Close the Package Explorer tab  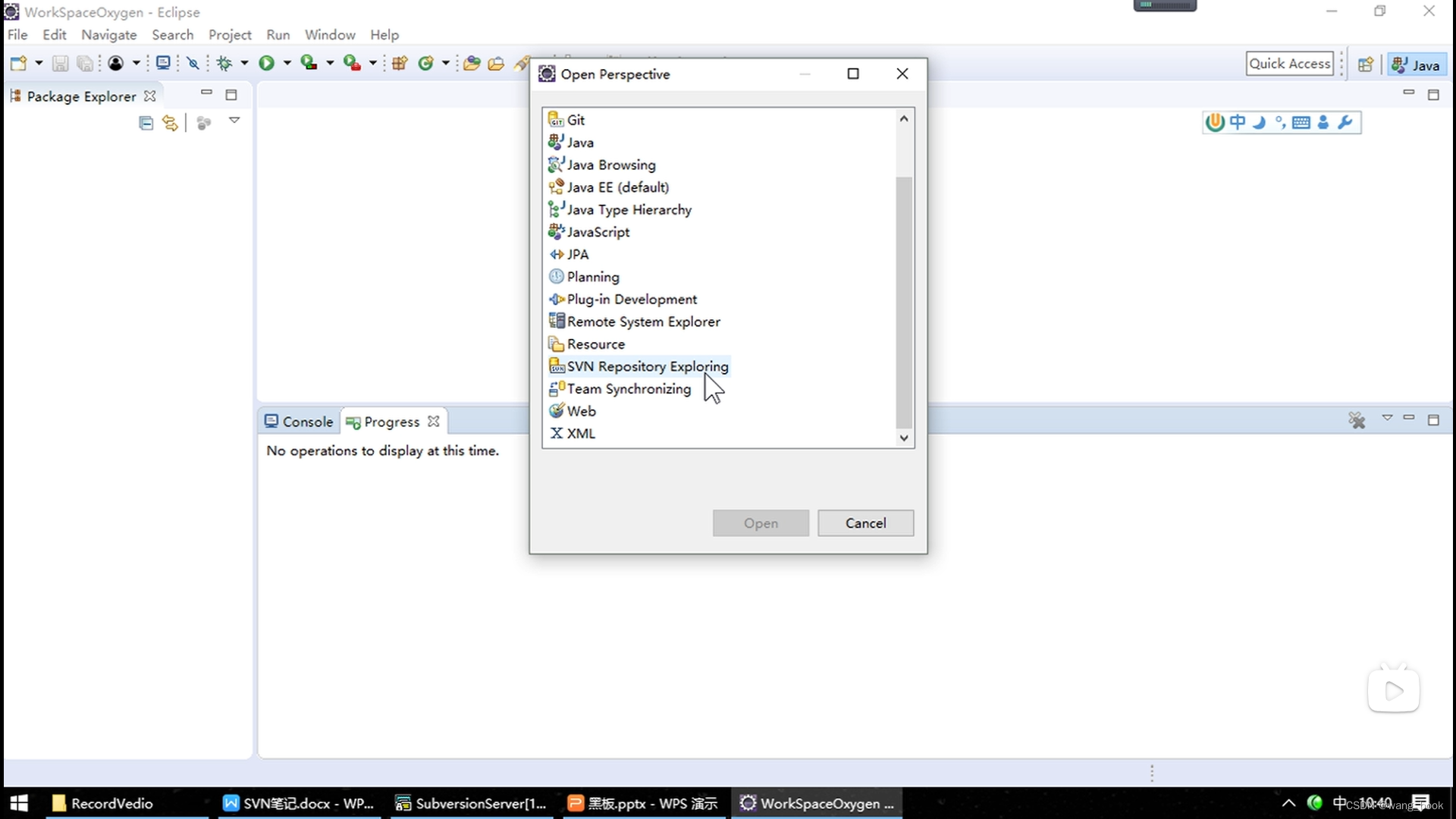(150, 96)
